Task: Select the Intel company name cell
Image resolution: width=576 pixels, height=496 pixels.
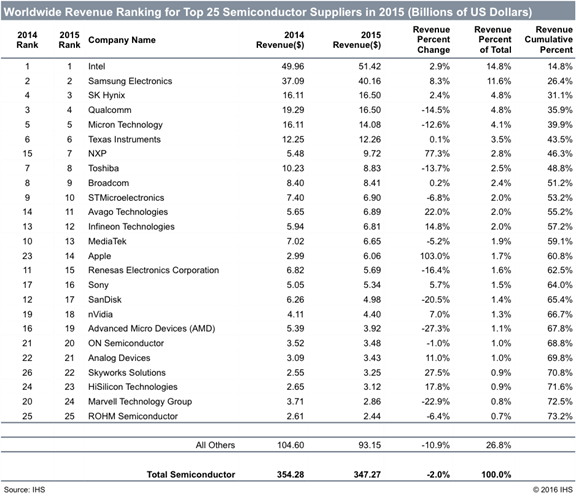Action: pos(97,67)
